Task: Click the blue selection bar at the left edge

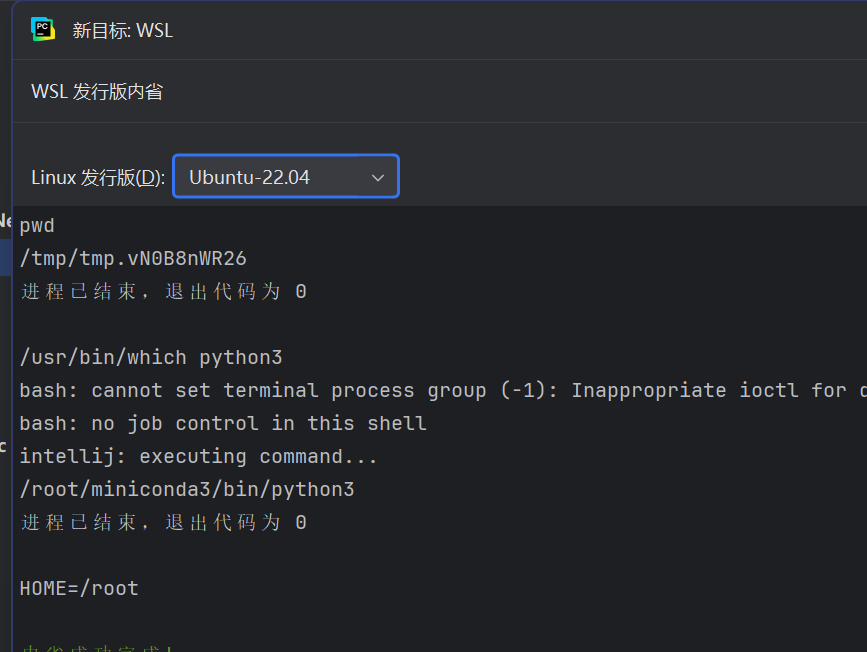Action: (x=3, y=257)
